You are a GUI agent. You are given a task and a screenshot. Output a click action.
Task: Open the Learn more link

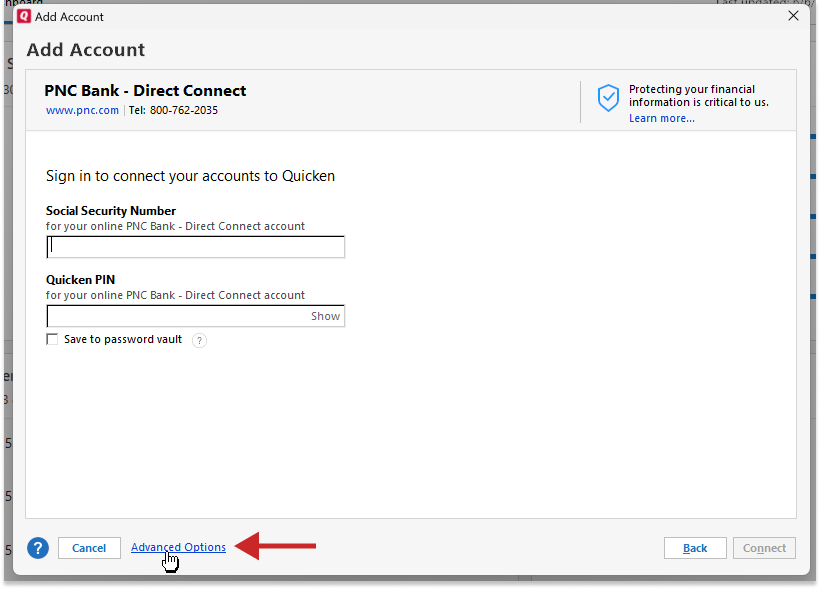point(662,118)
